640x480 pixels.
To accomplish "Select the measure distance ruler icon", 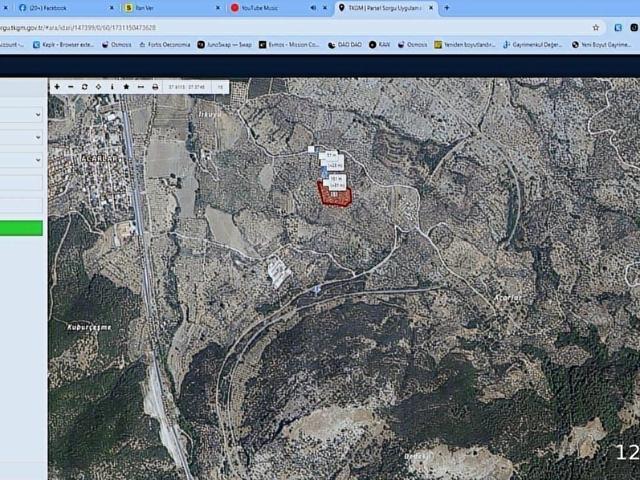I will 140,87.
